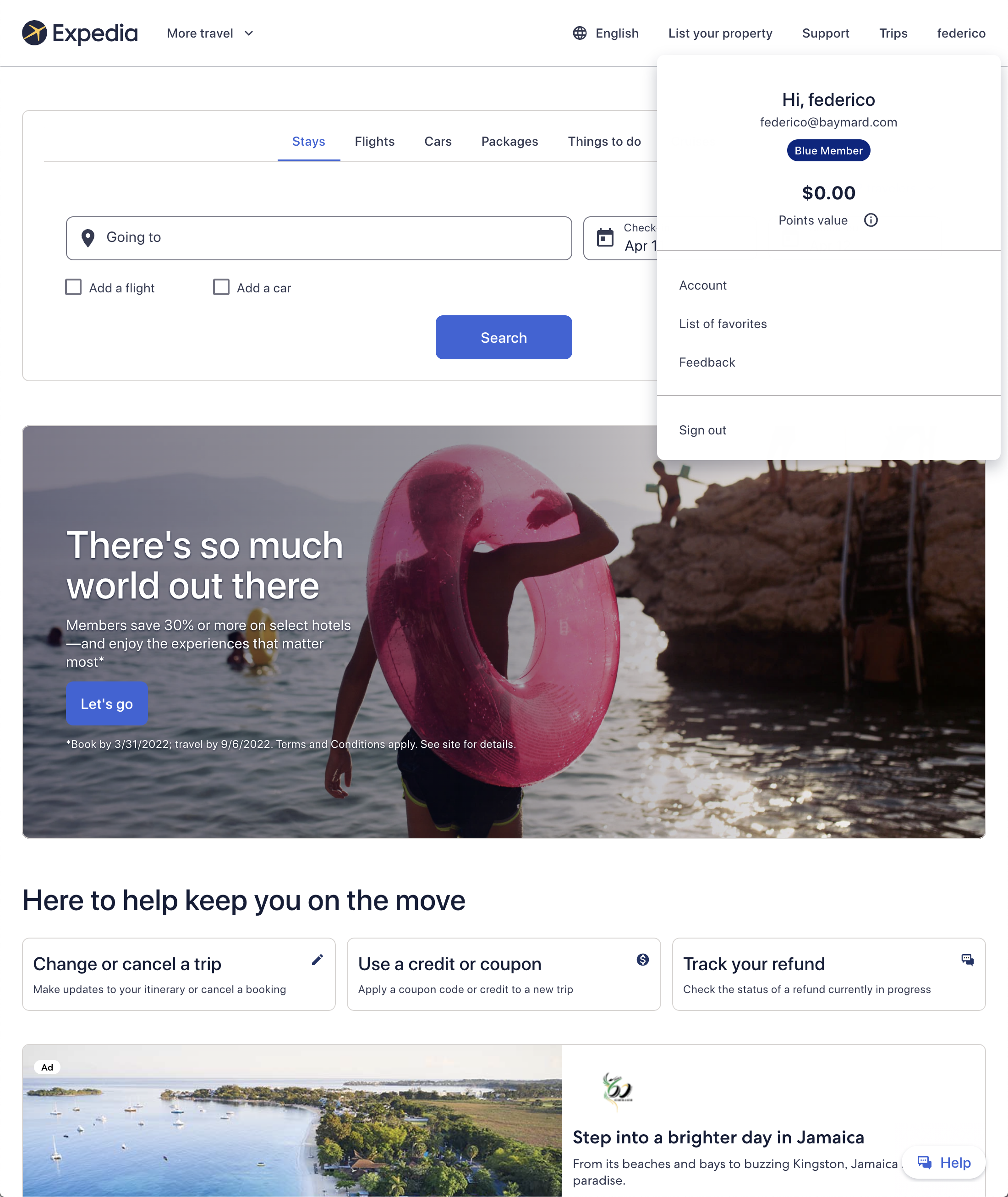Click the blue Search button
The height and width of the screenshot is (1197, 1008).
[x=504, y=337]
